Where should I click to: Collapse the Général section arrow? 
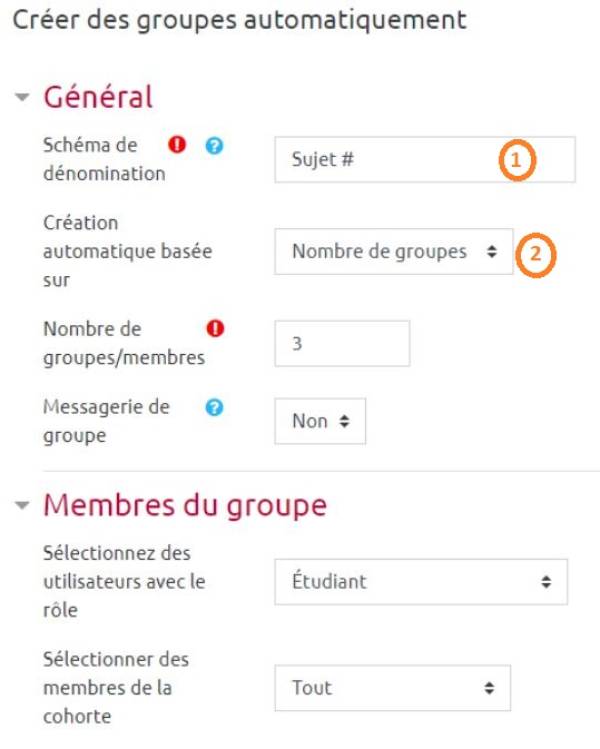[22, 97]
